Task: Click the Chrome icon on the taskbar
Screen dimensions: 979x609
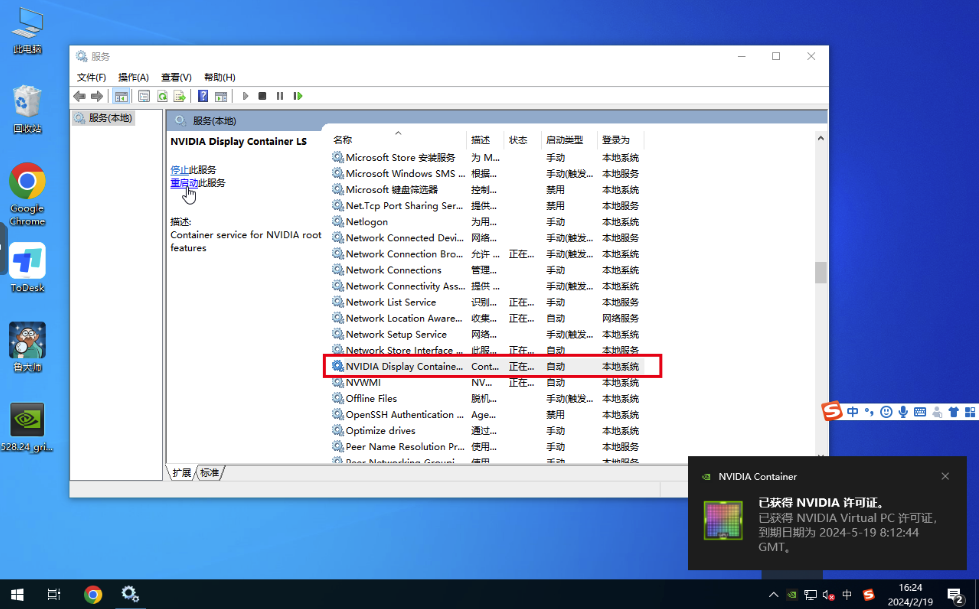Action: click(x=93, y=595)
